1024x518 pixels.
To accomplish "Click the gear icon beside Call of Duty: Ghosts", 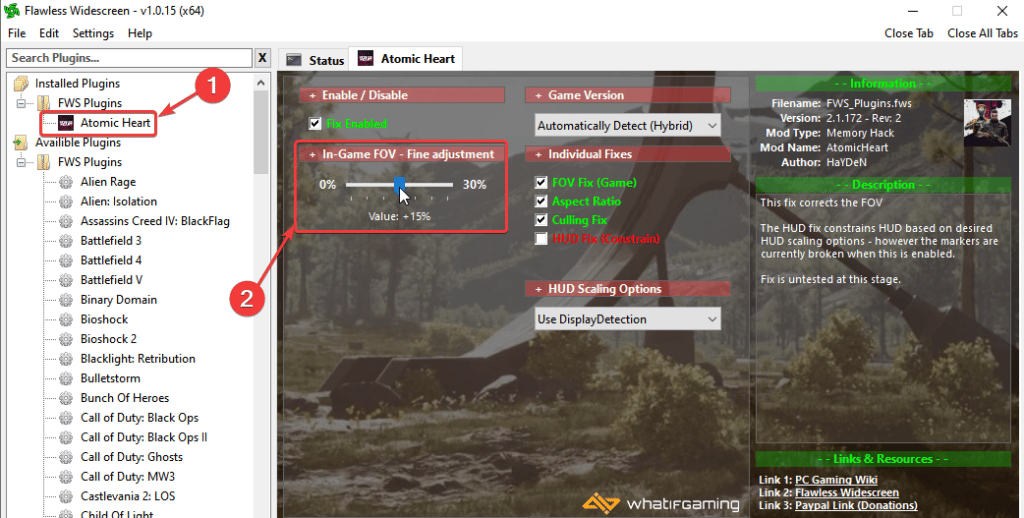I will [x=66, y=457].
